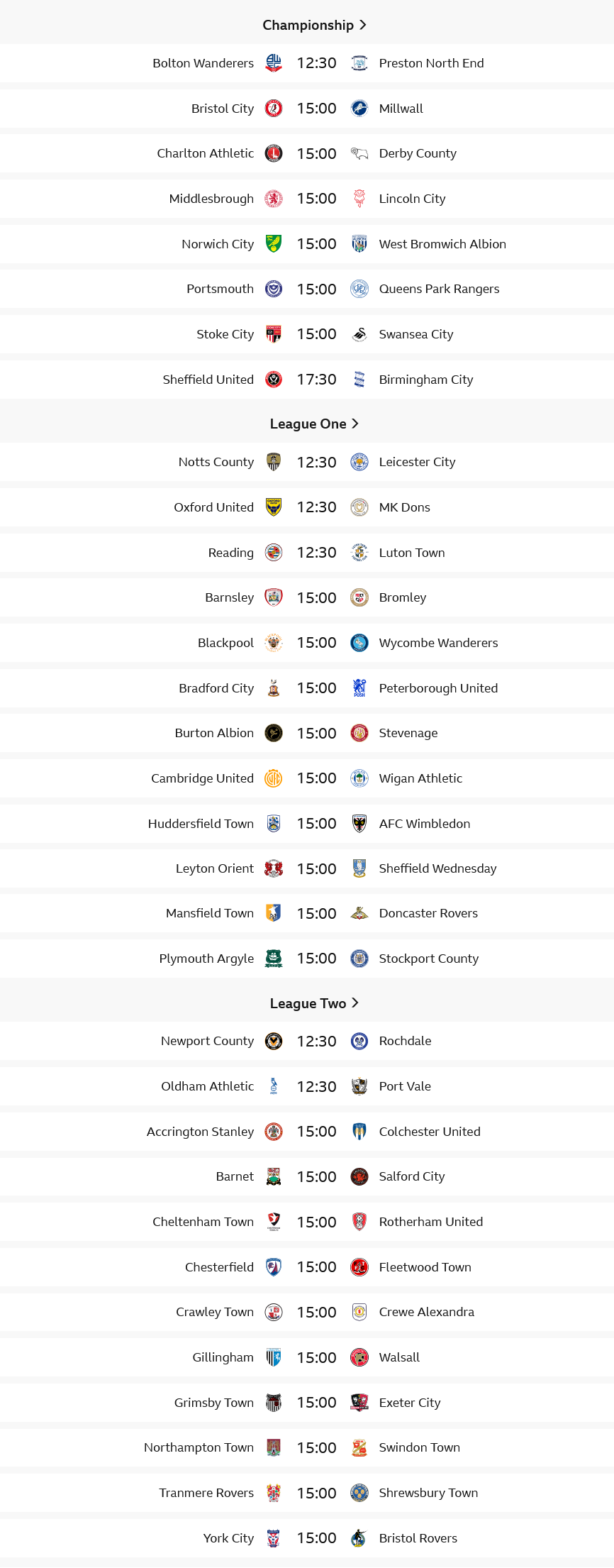Image resolution: width=614 pixels, height=1568 pixels.
Task: Click the Bolton Wanderers club crest
Action: [x=274, y=63]
